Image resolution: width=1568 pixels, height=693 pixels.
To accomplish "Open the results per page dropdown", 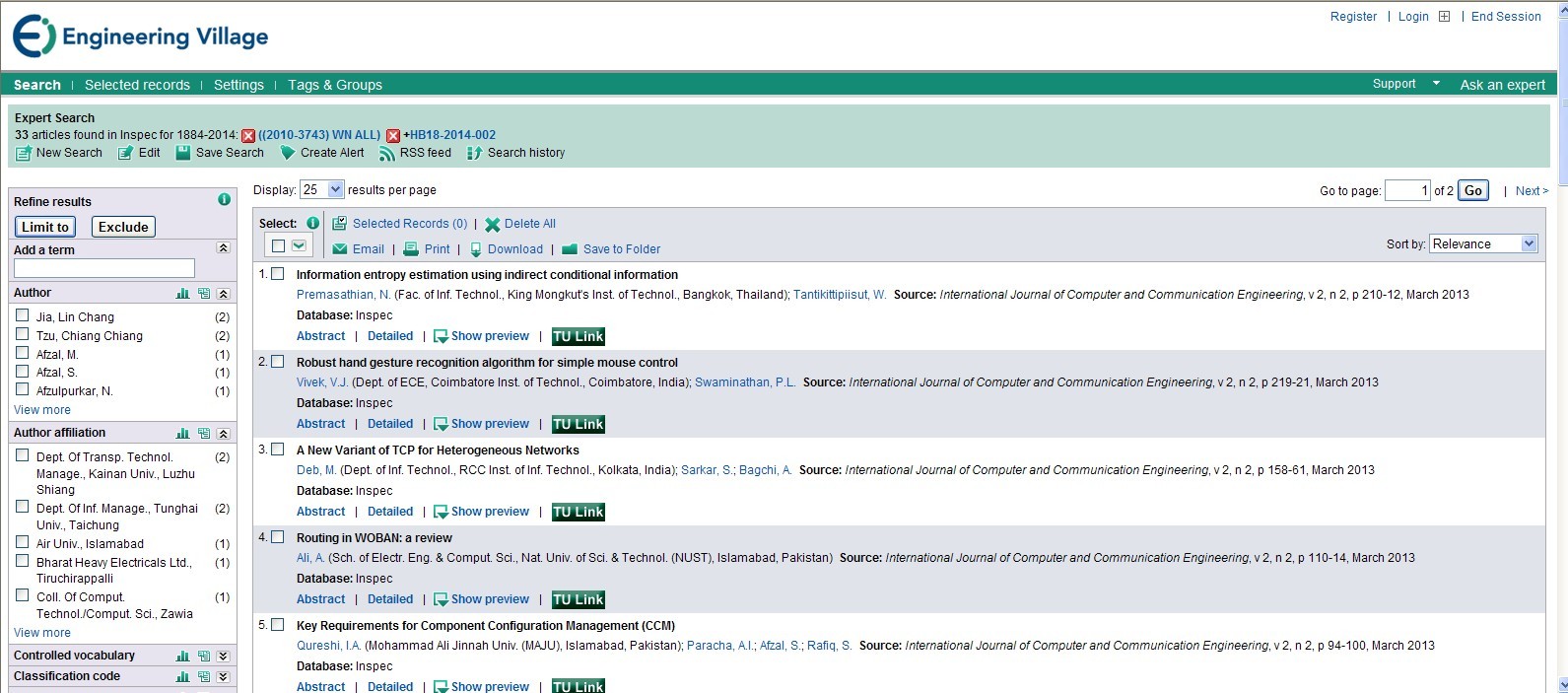I will tap(322, 189).
